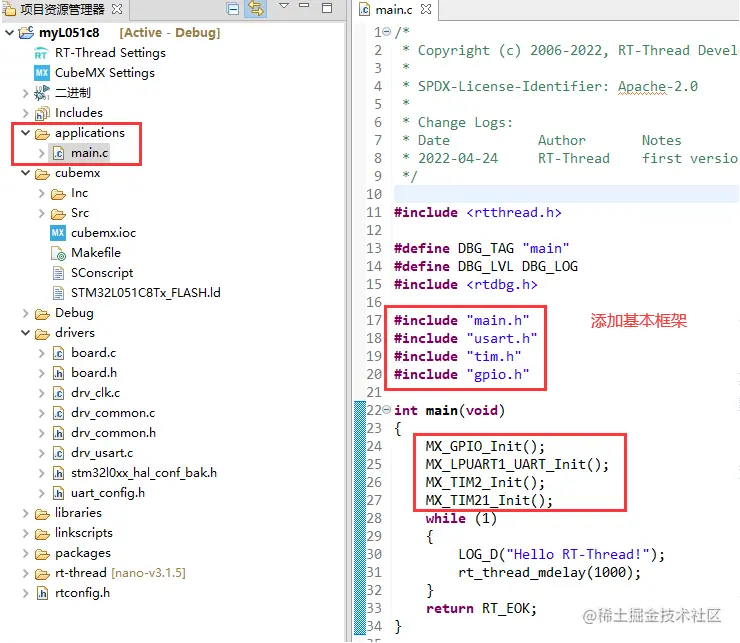Click the rtconfig.h file icon
Viewport: 740px width, 643px height.
click(42, 593)
